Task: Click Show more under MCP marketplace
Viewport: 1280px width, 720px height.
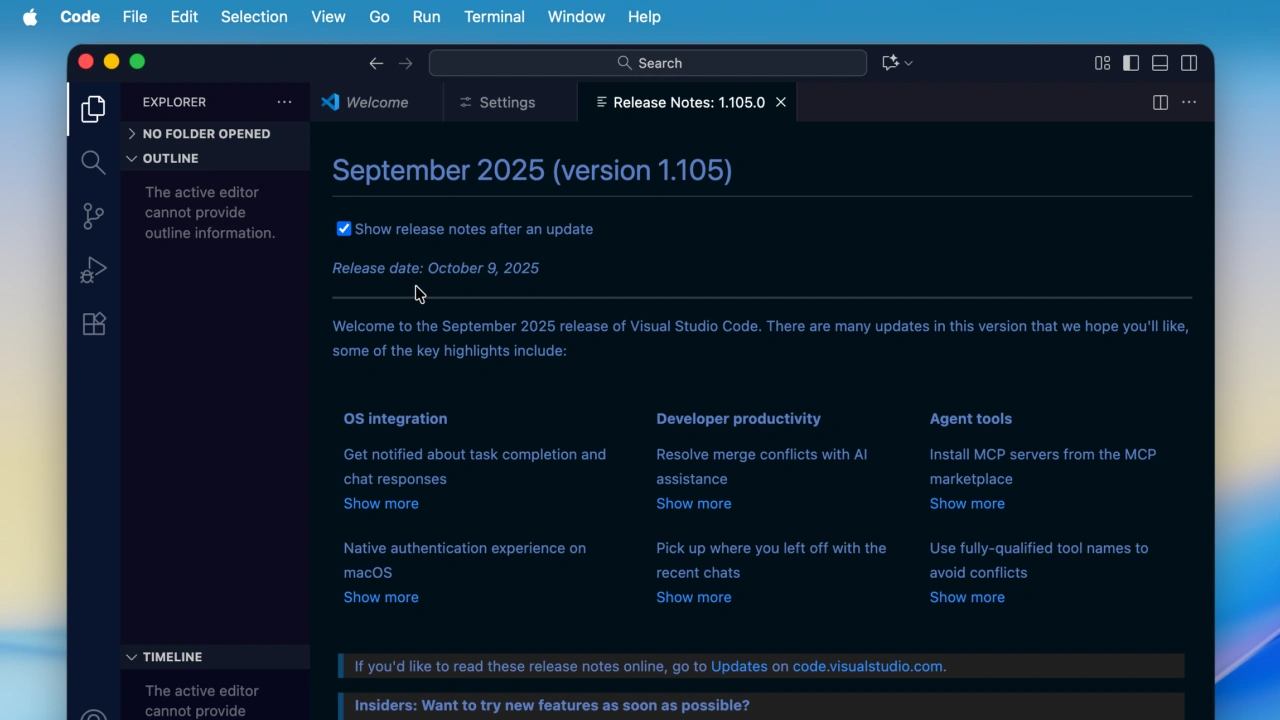Action: pyautogui.click(x=967, y=503)
